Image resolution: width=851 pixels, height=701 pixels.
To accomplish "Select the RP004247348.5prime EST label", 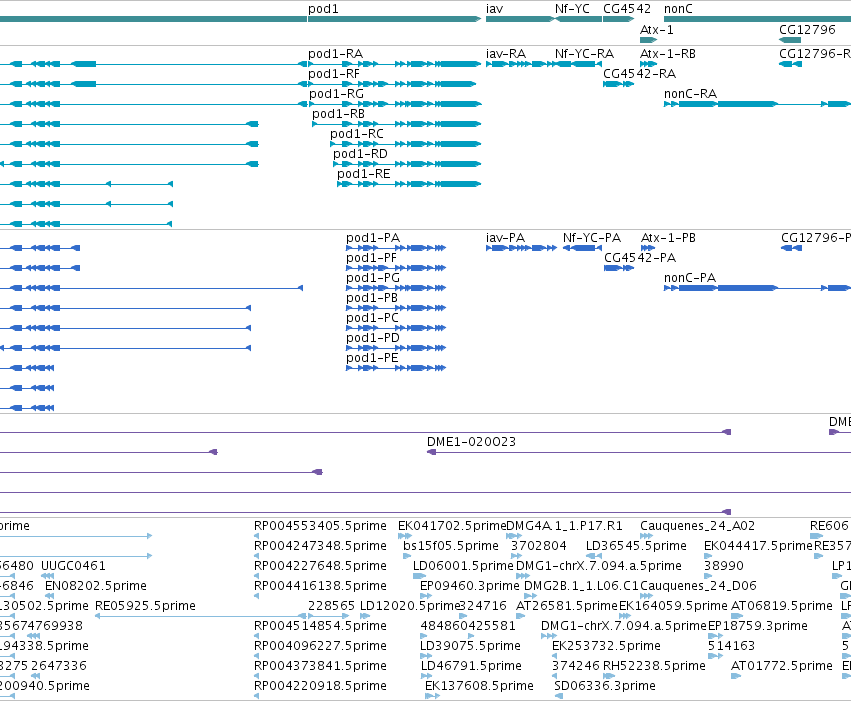I will coord(320,546).
